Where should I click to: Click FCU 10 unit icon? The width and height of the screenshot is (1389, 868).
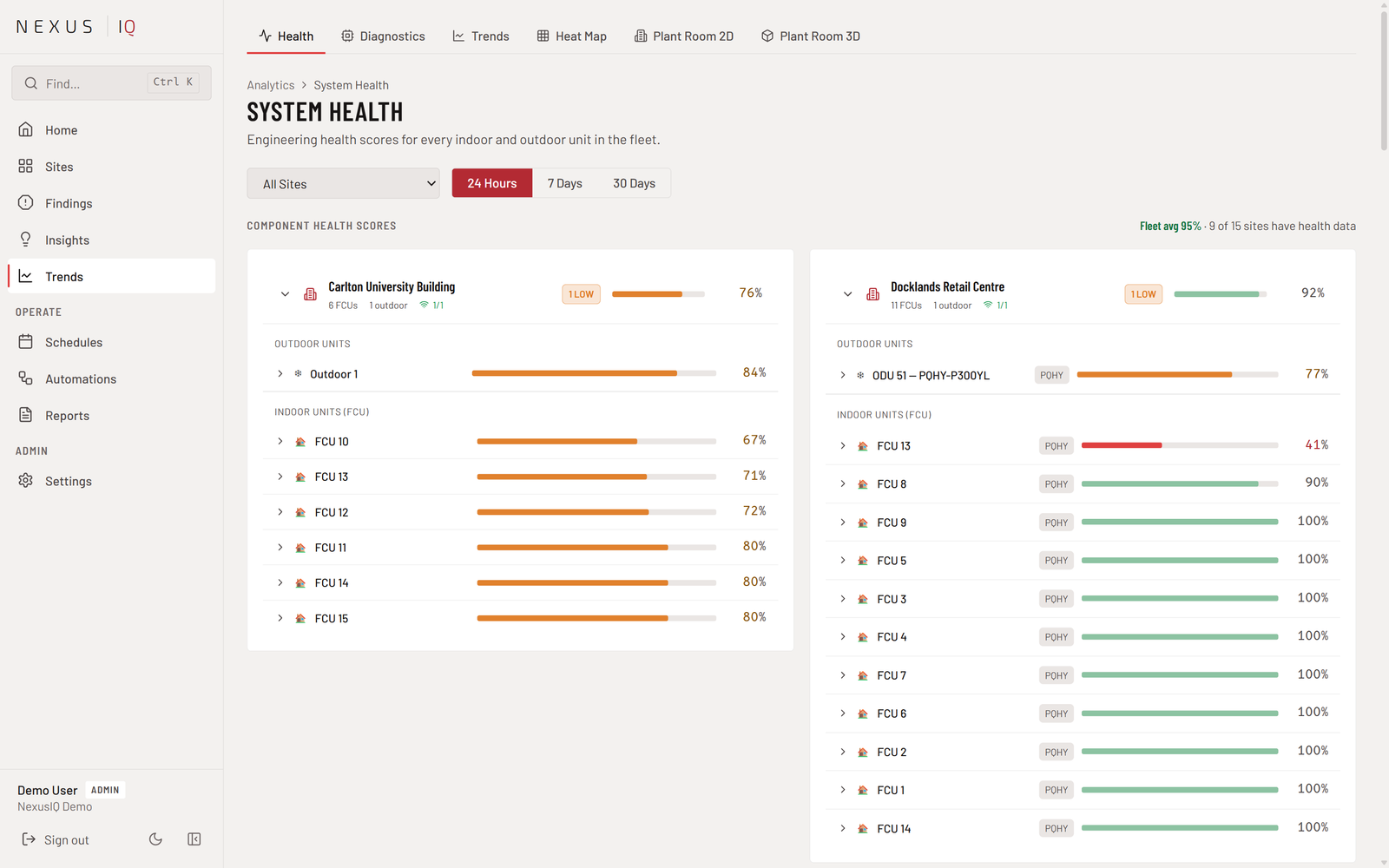click(x=300, y=442)
